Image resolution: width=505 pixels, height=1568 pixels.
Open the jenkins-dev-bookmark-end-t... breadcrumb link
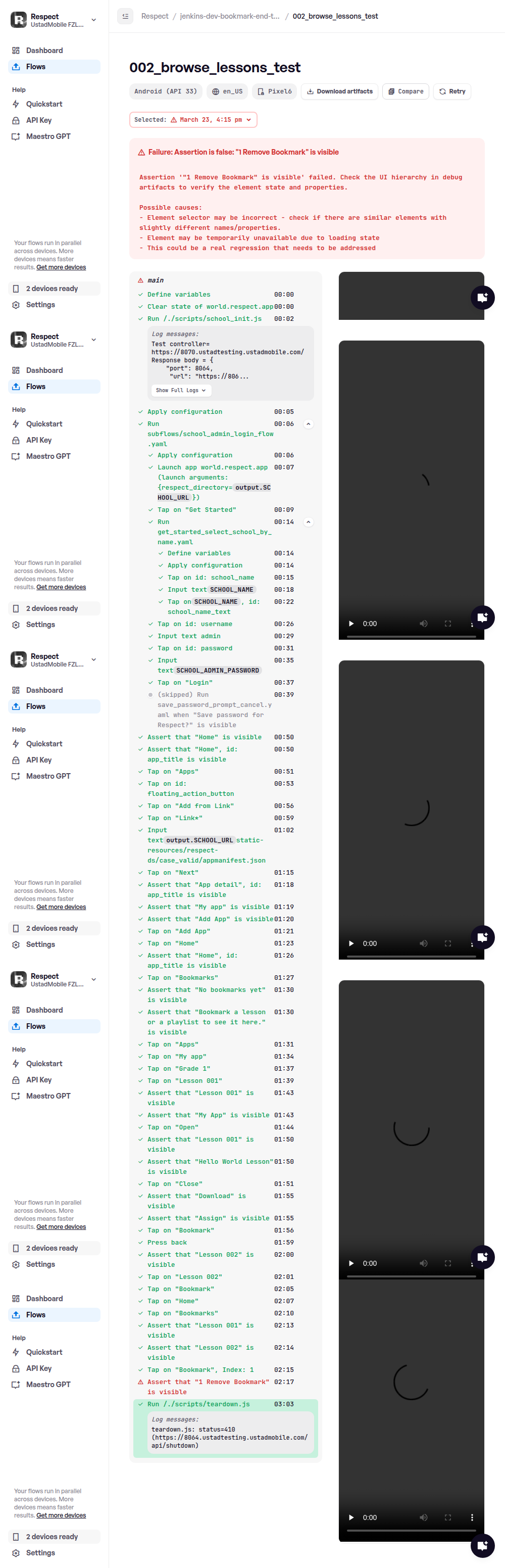(x=229, y=17)
